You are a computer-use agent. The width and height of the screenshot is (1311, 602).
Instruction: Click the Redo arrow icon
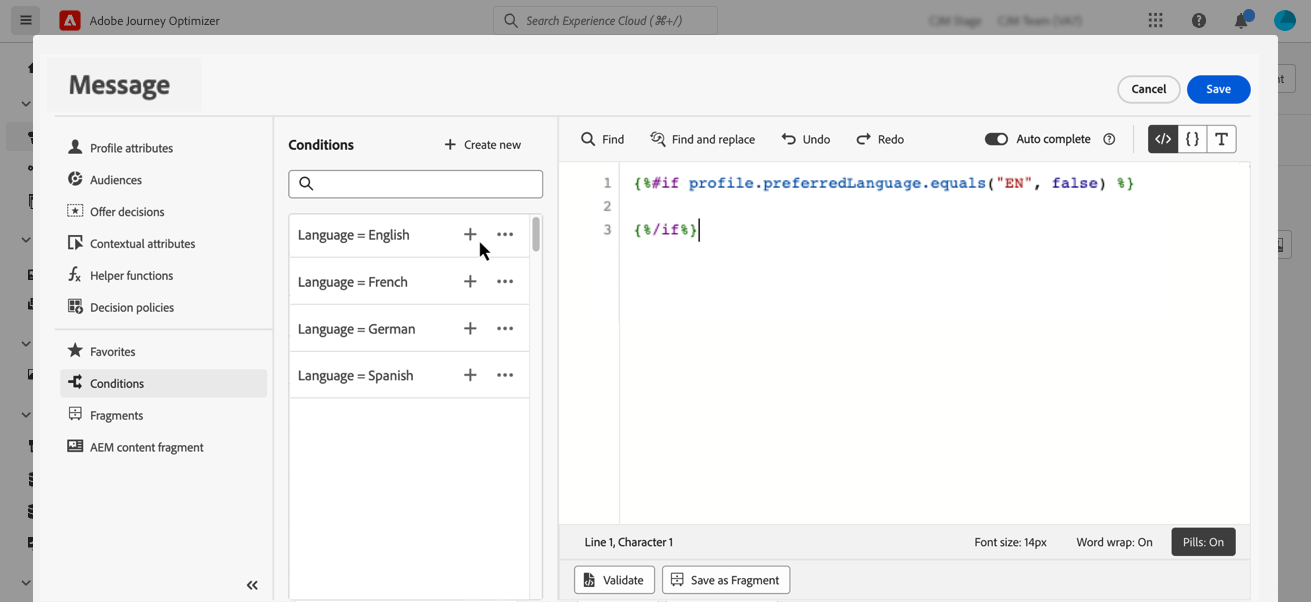864,139
